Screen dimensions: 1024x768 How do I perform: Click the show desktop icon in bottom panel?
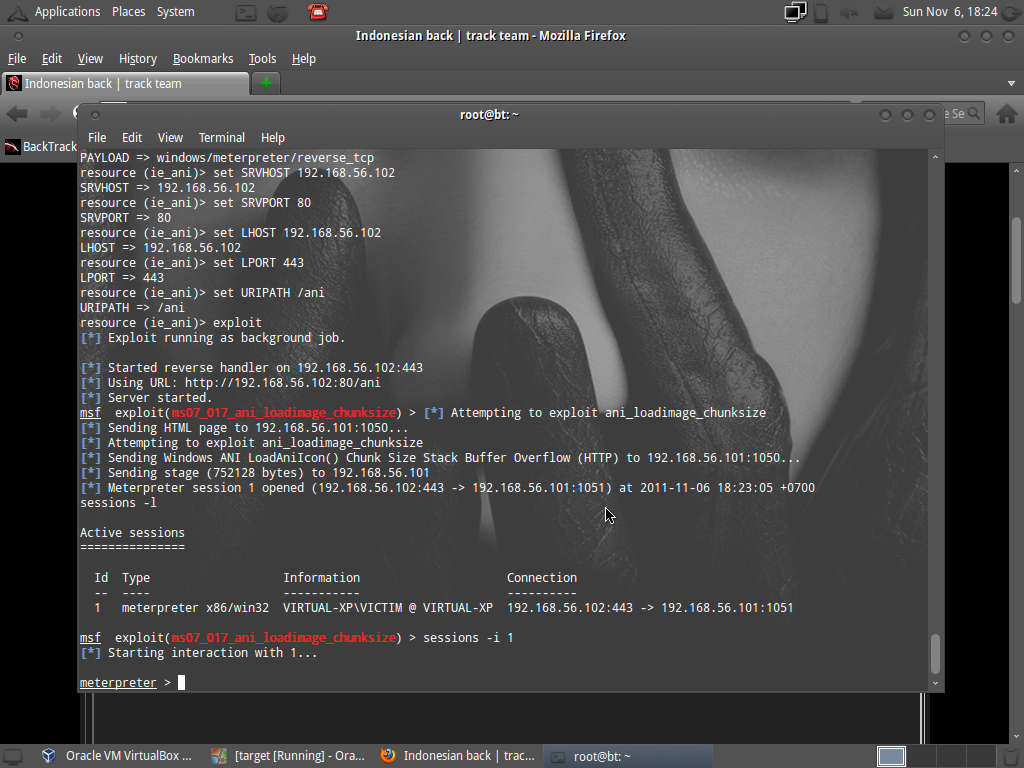coord(12,756)
